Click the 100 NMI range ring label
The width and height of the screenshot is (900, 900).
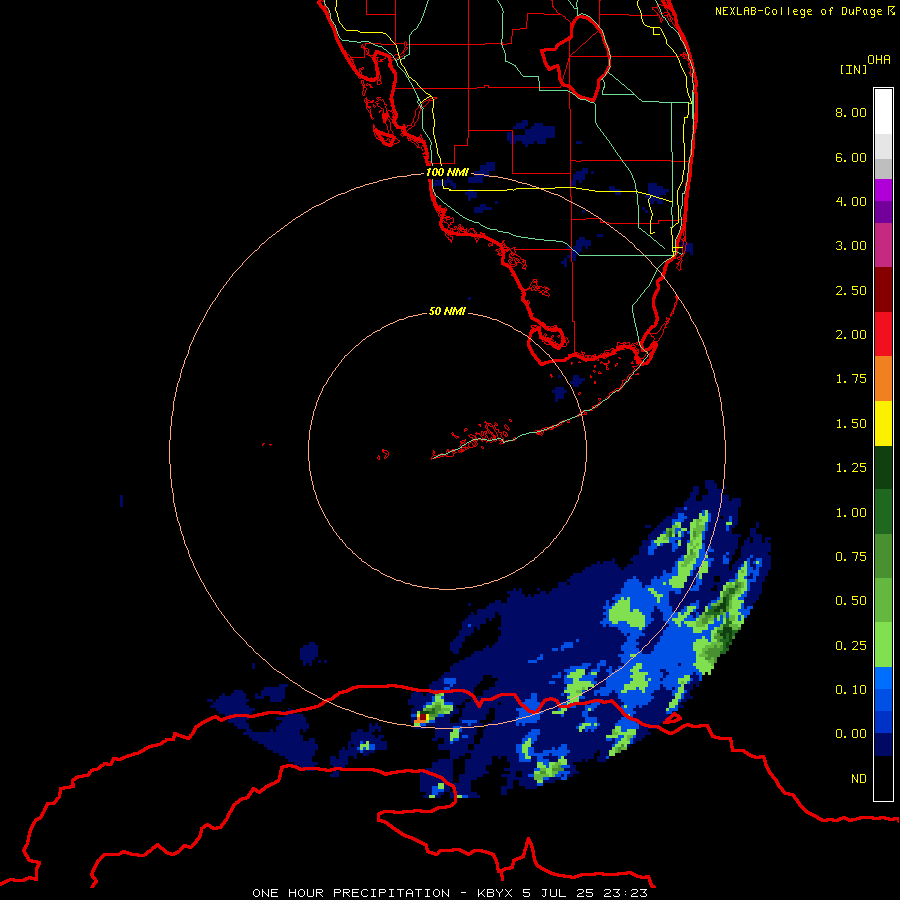[x=447, y=172]
